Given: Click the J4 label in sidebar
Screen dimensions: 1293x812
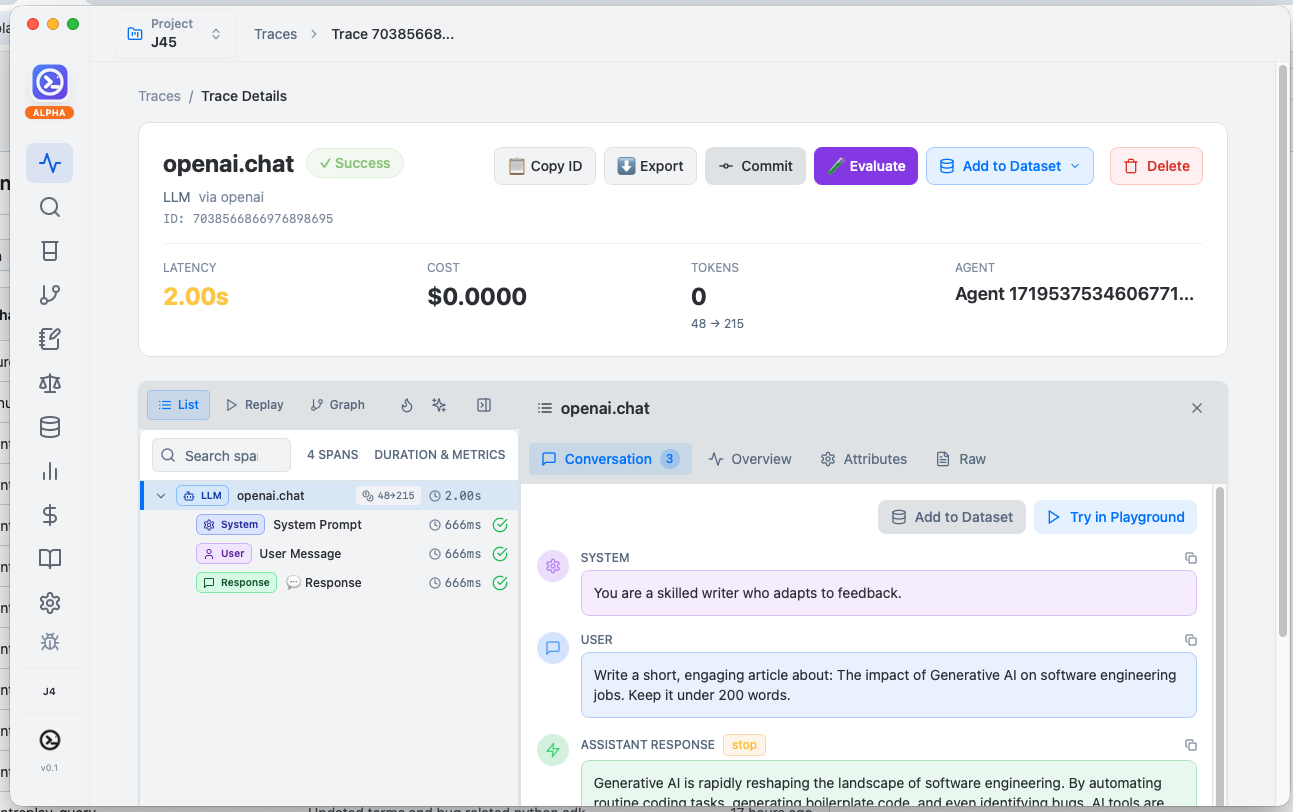Looking at the screenshot, I should coord(49,691).
